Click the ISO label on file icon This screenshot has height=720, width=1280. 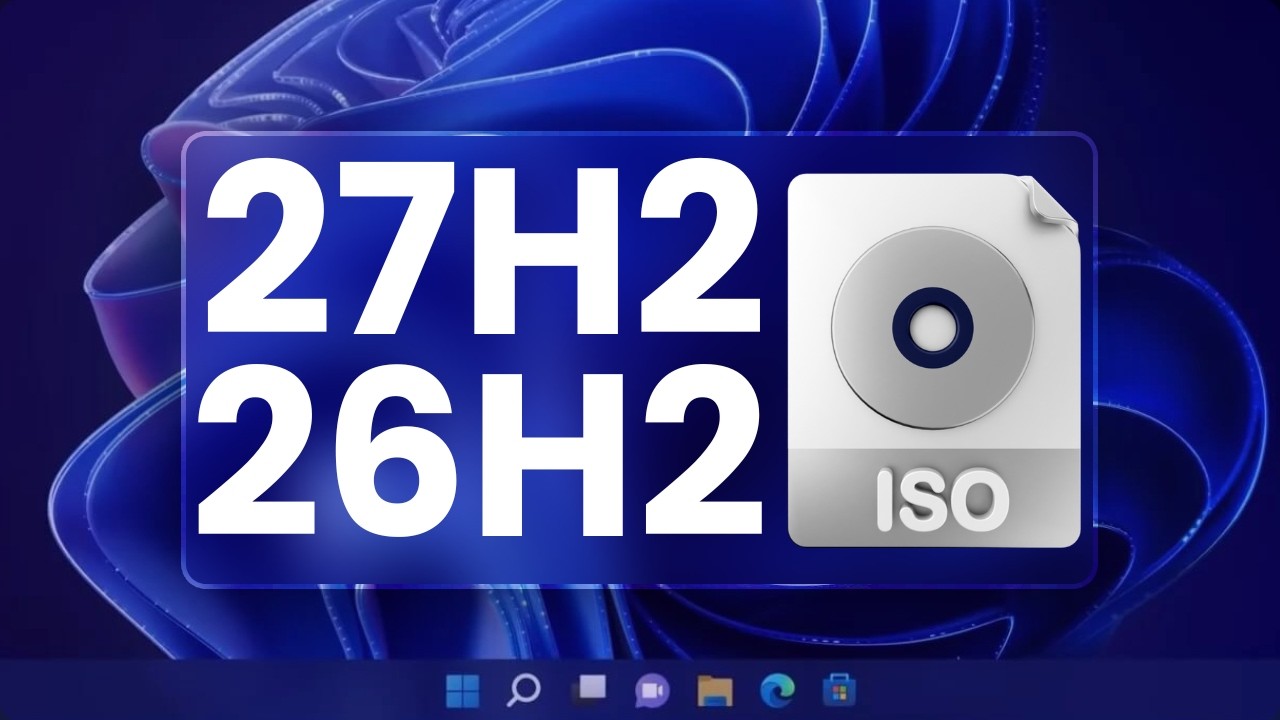coord(942,498)
